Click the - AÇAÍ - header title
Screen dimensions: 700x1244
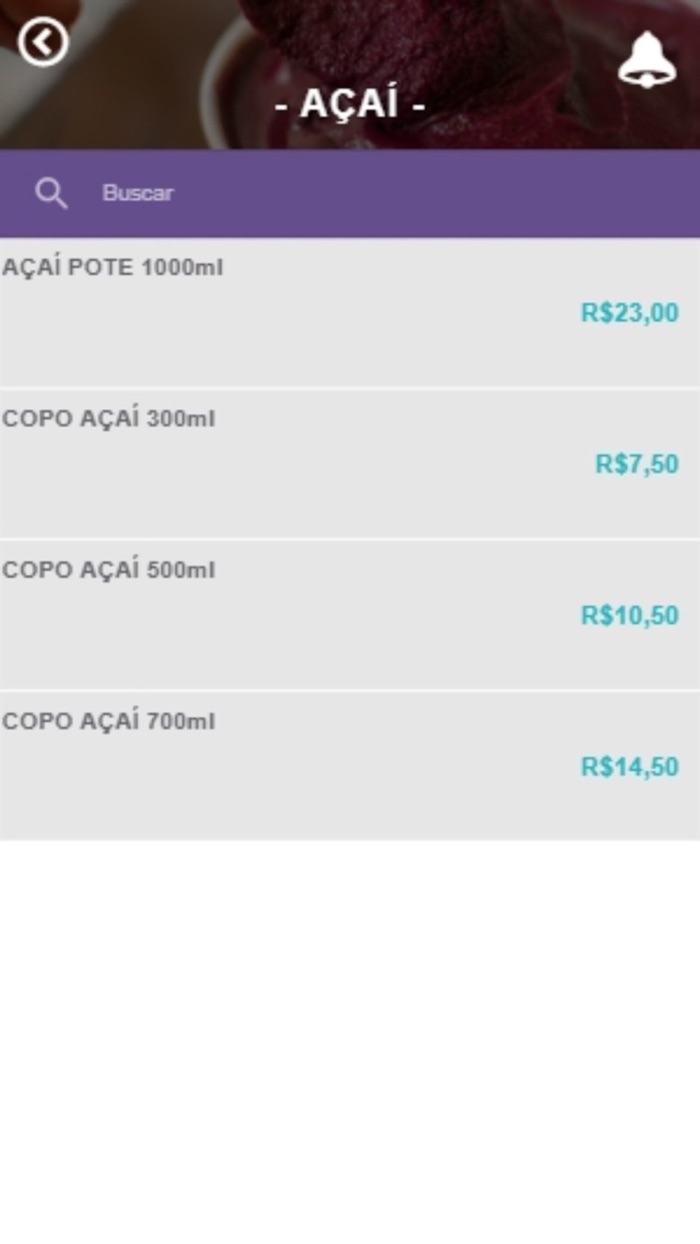350,103
